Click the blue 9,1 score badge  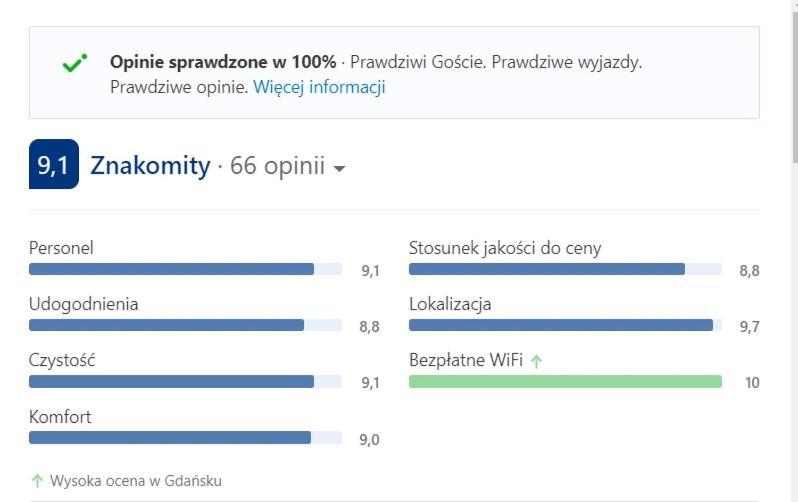[x=54, y=164]
